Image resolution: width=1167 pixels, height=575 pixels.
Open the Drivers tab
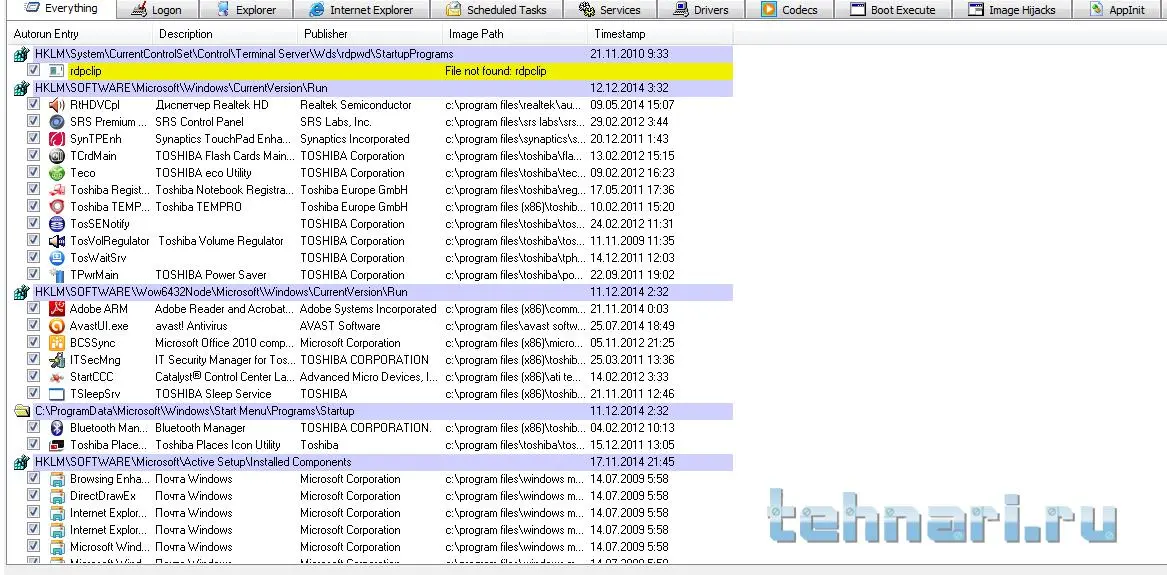(700, 10)
